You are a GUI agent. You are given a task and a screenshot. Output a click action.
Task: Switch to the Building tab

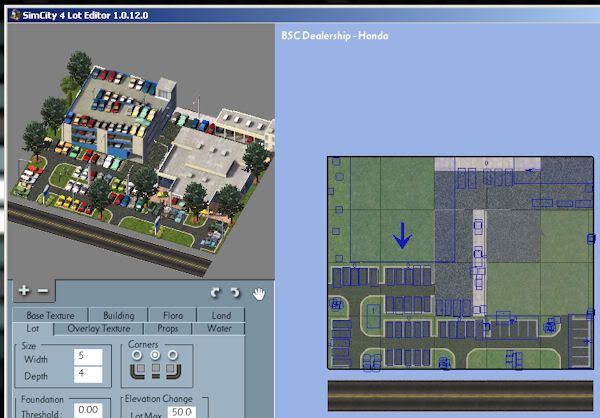(119, 315)
